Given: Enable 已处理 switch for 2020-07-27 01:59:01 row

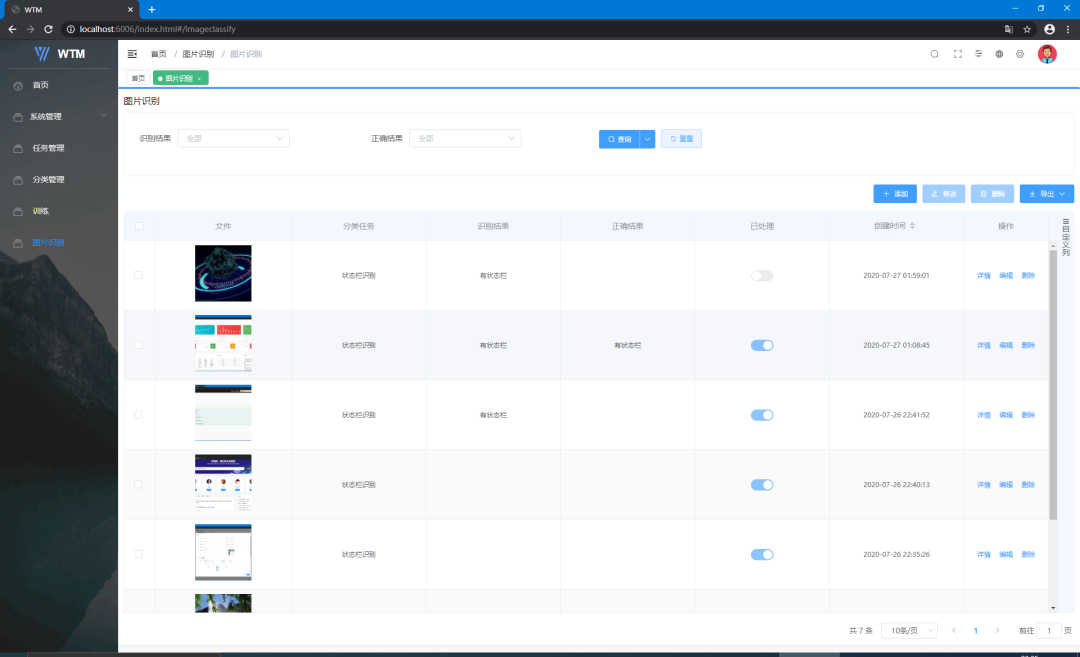Looking at the screenshot, I should 762,275.
